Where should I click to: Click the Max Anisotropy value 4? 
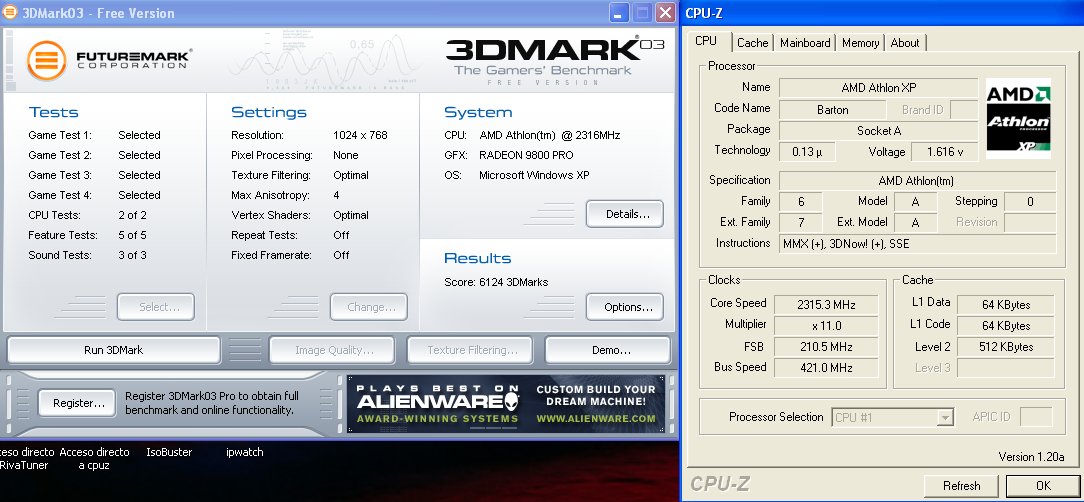click(x=336, y=195)
